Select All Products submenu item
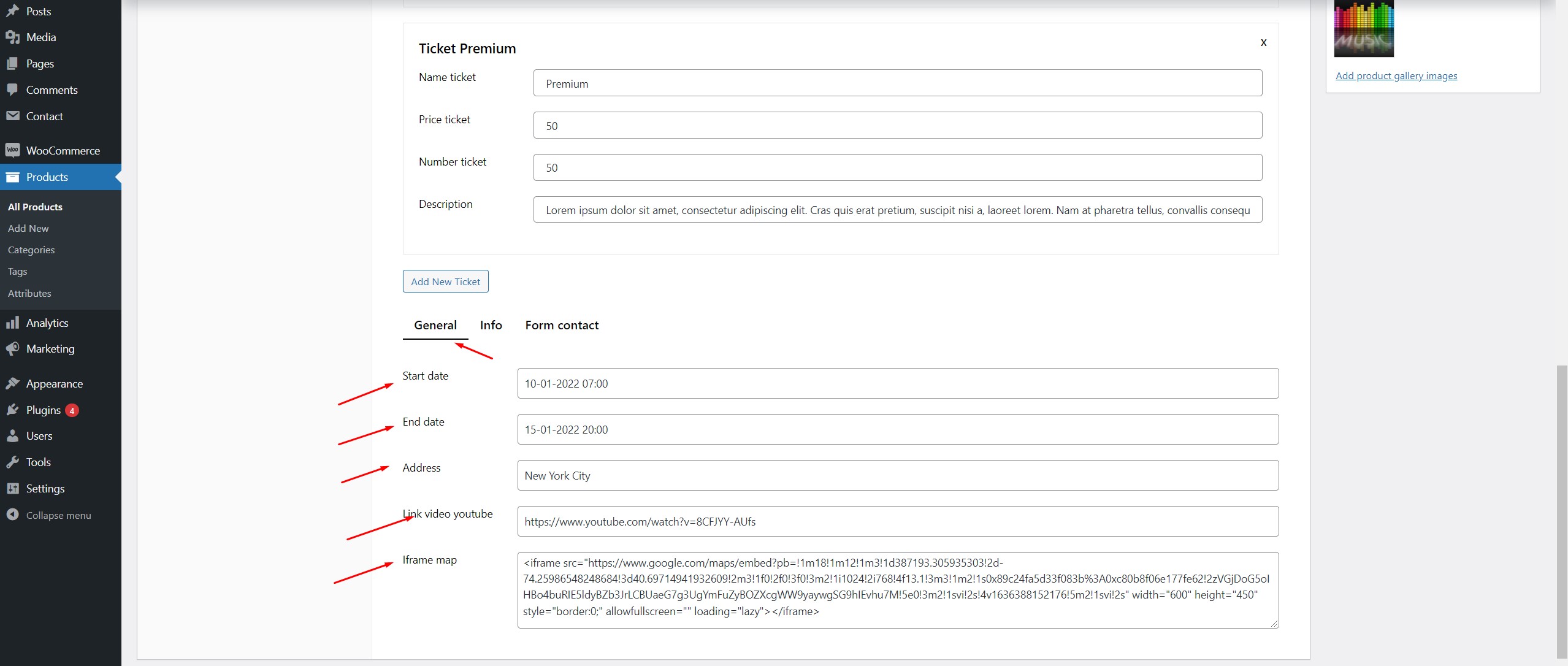Screen dimensions: 1568x666 pyautogui.click(x=35, y=207)
